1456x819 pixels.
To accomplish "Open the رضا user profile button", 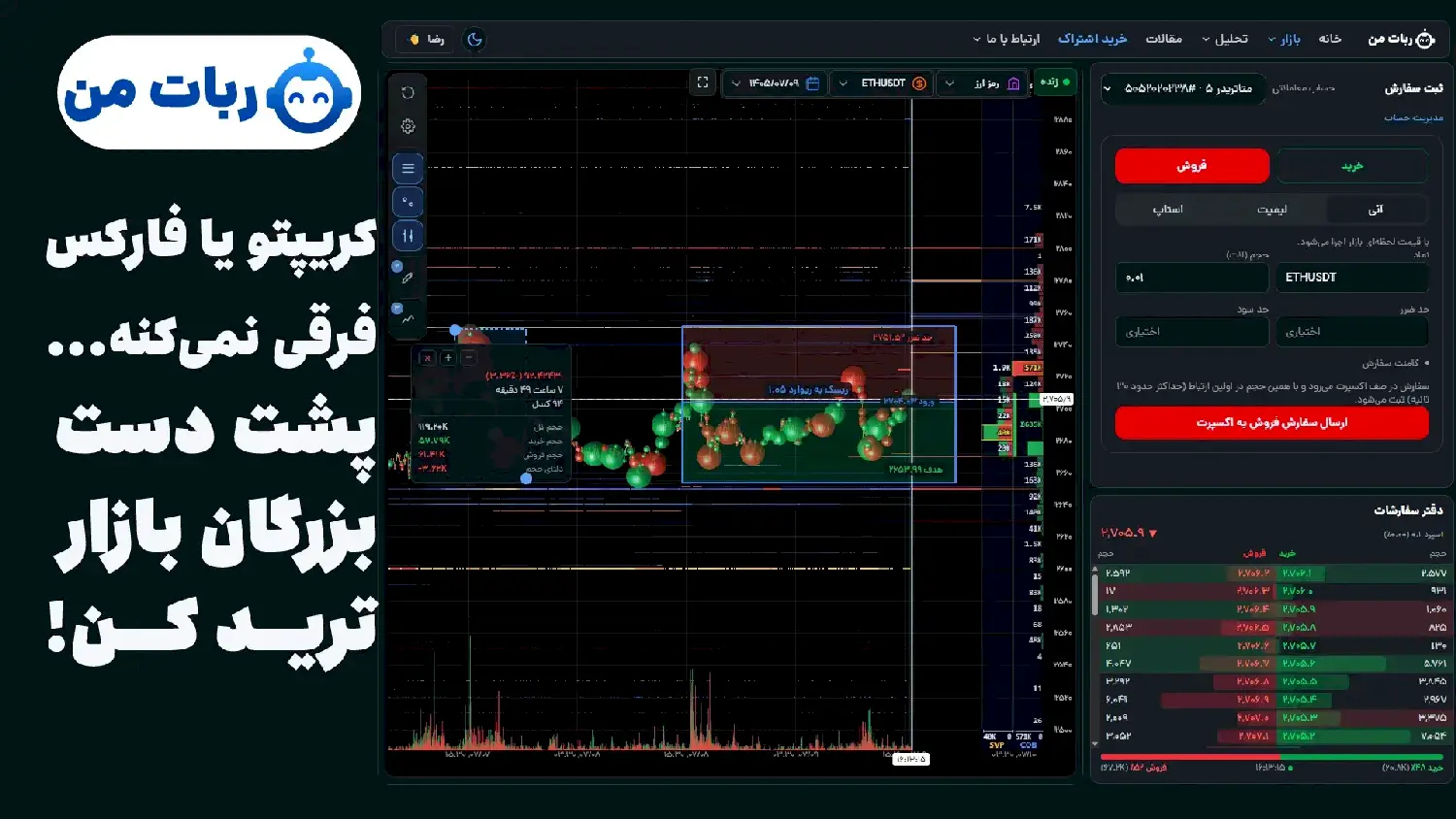I will [425, 40].
